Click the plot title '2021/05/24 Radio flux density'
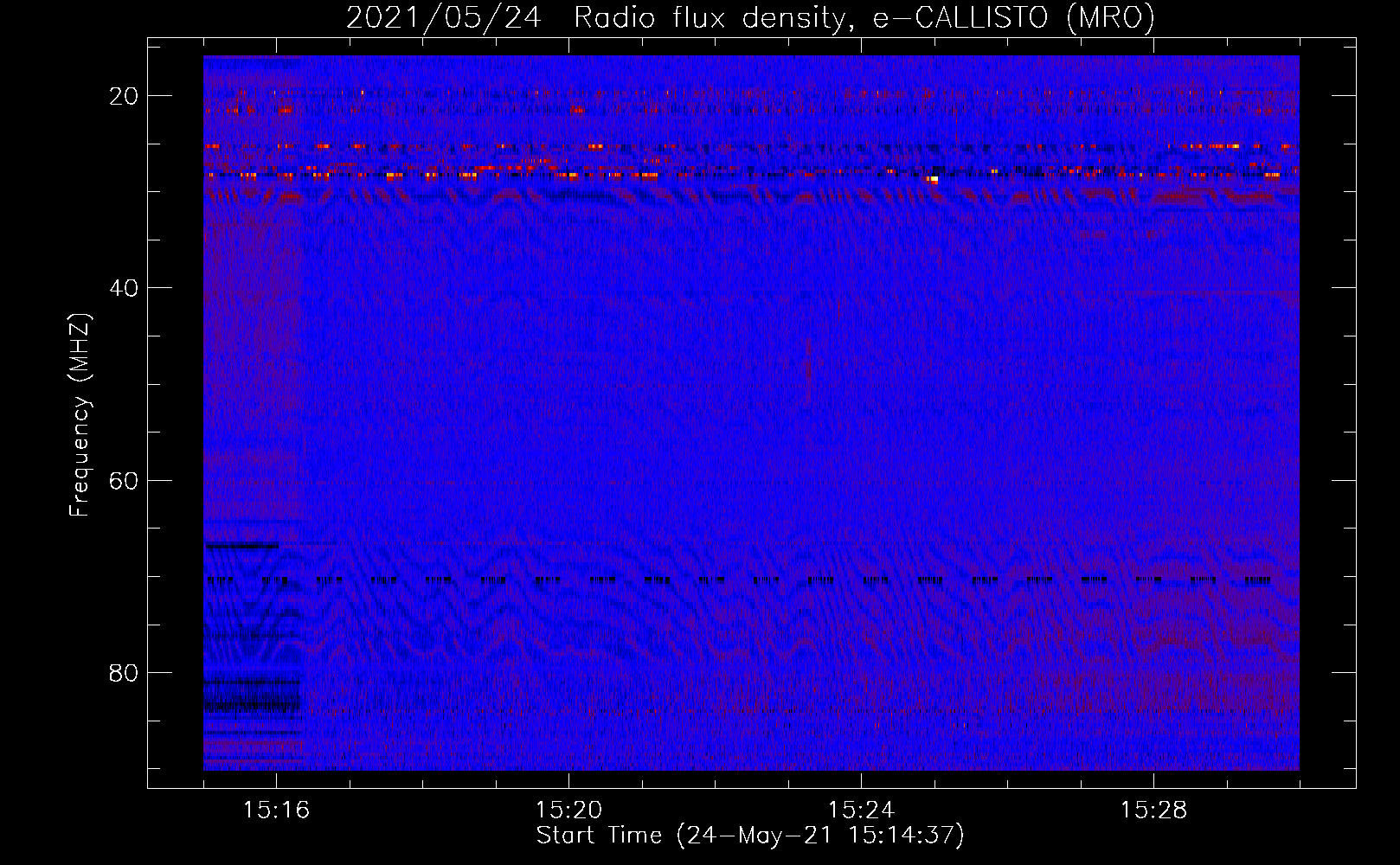The height and width of the screenshot is (865, 1400). coord(750,18)
